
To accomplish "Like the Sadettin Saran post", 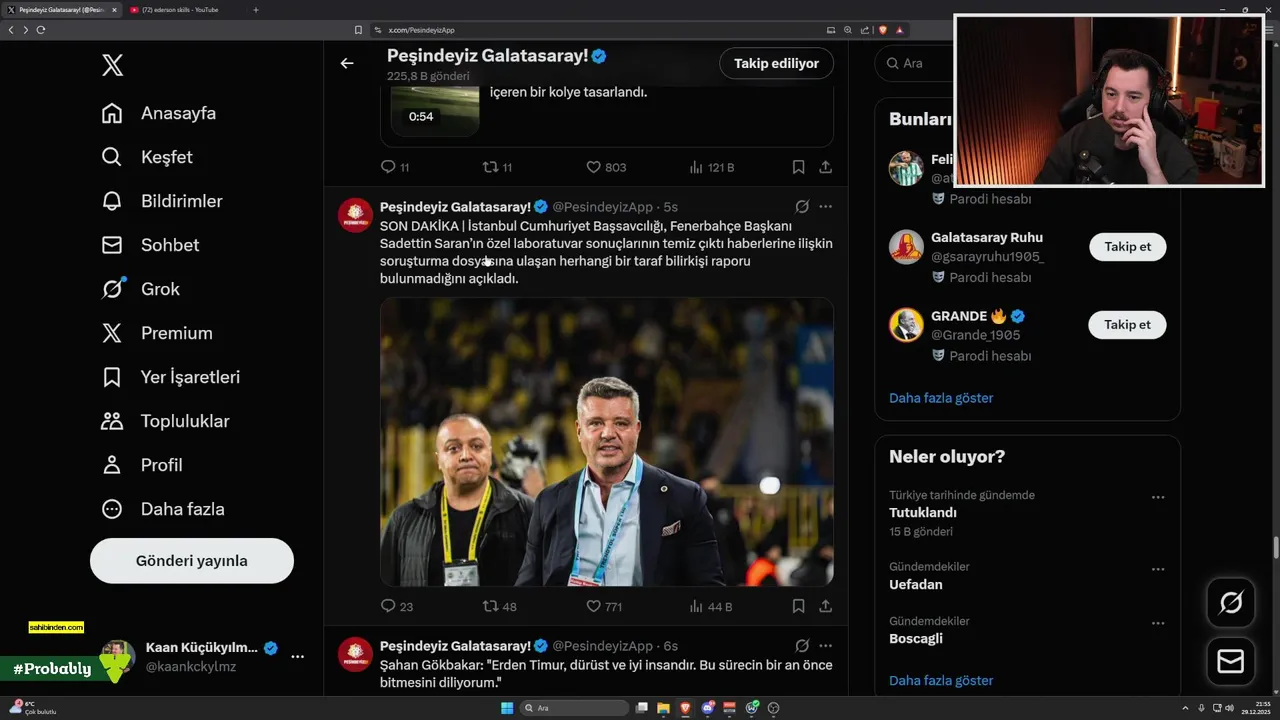I will pos(604,606).
